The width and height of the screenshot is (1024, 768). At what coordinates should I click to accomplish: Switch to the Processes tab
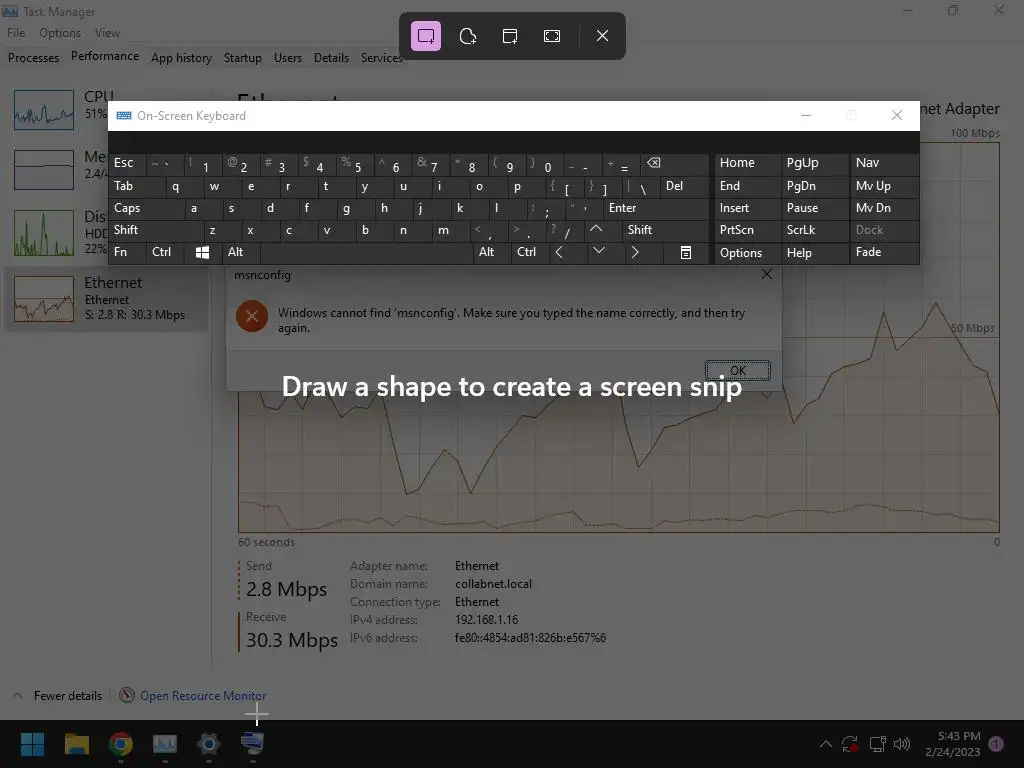coord(33,57)
